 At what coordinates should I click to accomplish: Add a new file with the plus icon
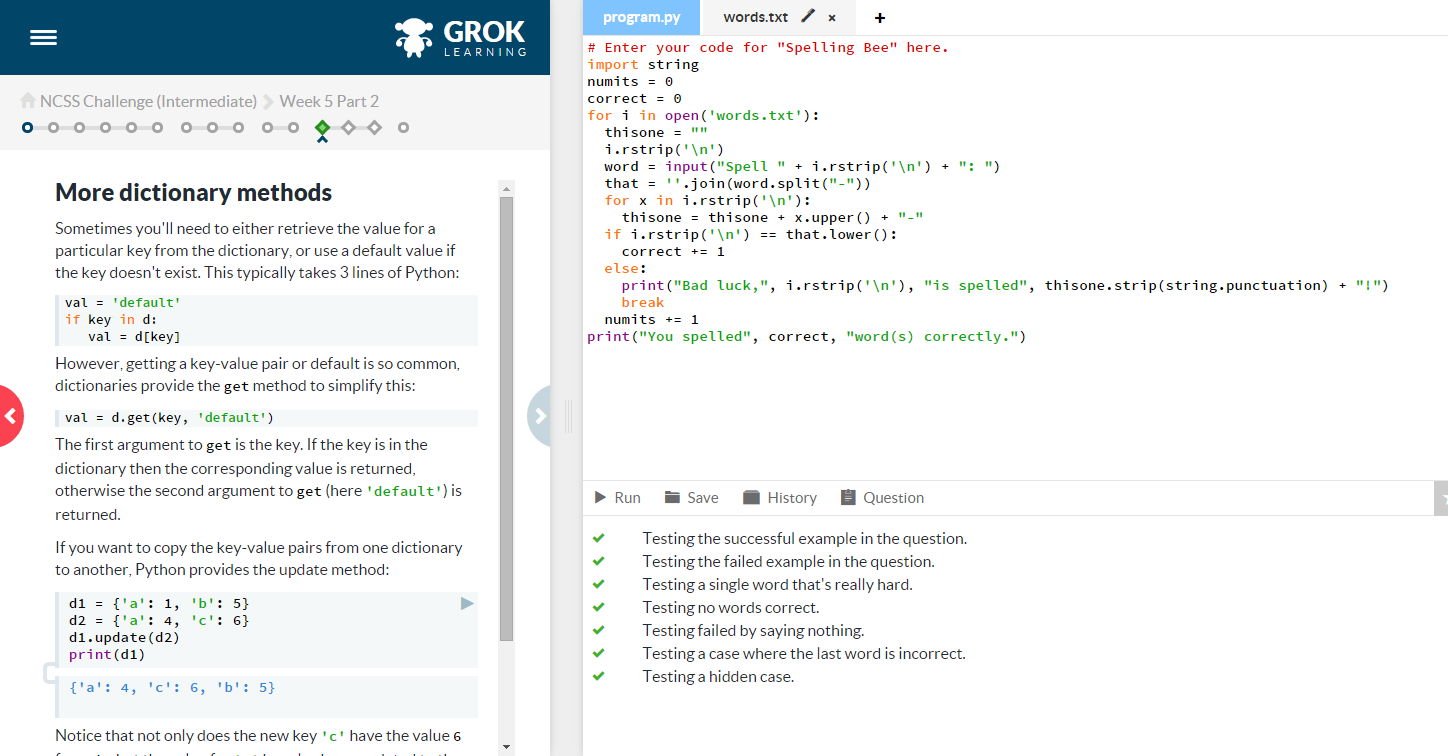click(880, 18)
